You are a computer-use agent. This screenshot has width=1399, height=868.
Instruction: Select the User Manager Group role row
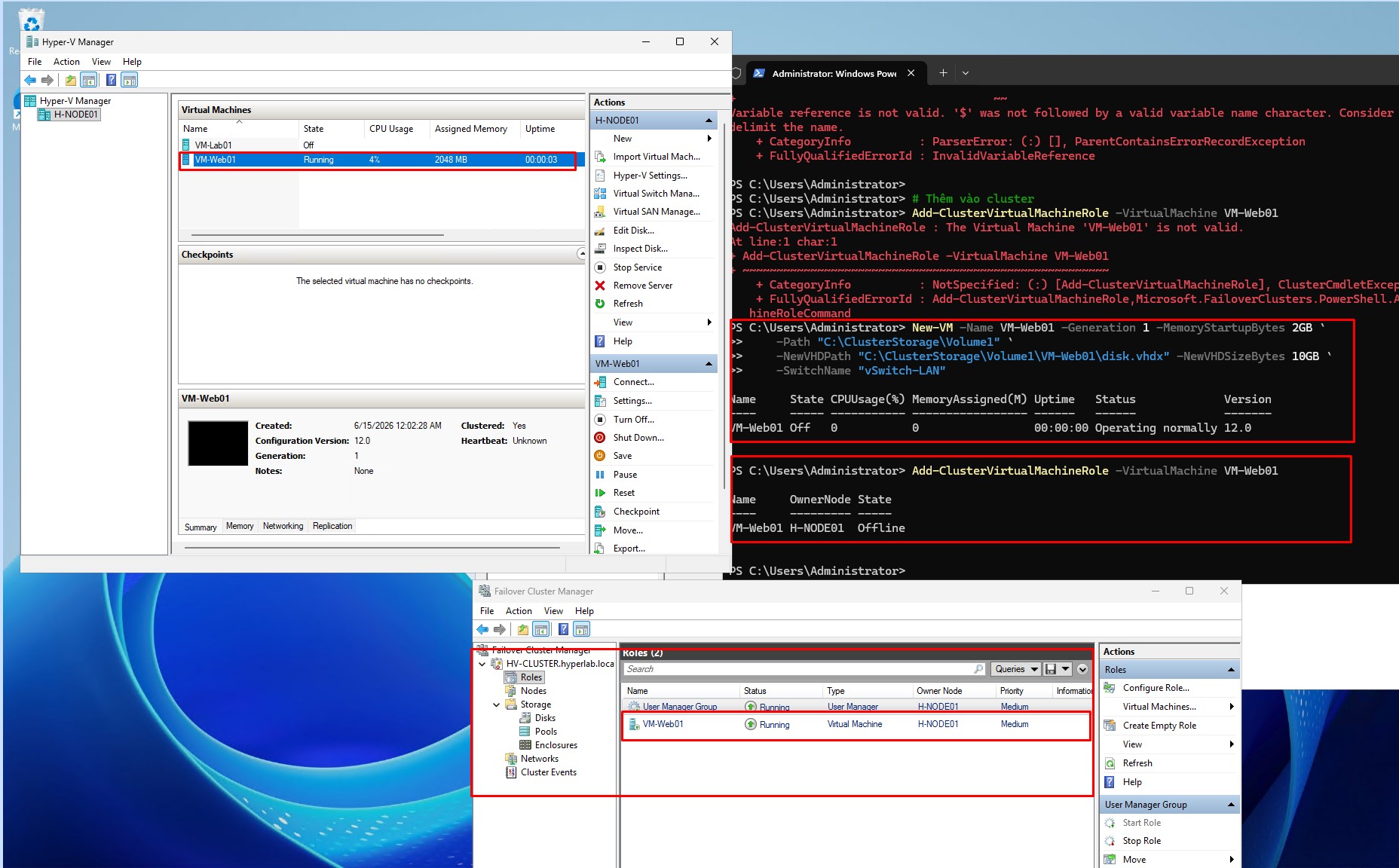click(x=856, y=707)
